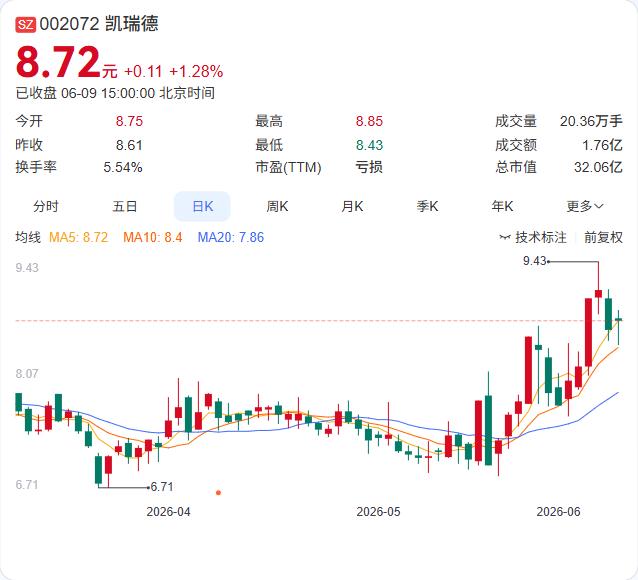Click the 9.43 high-point chart marker

pyautogui.click(x=535, y=260)
